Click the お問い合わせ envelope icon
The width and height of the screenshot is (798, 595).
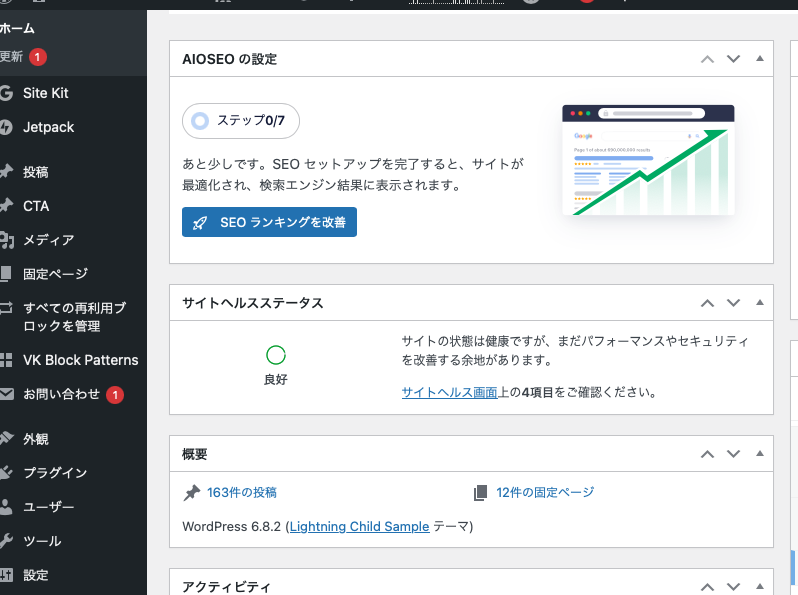coord(7,394)
